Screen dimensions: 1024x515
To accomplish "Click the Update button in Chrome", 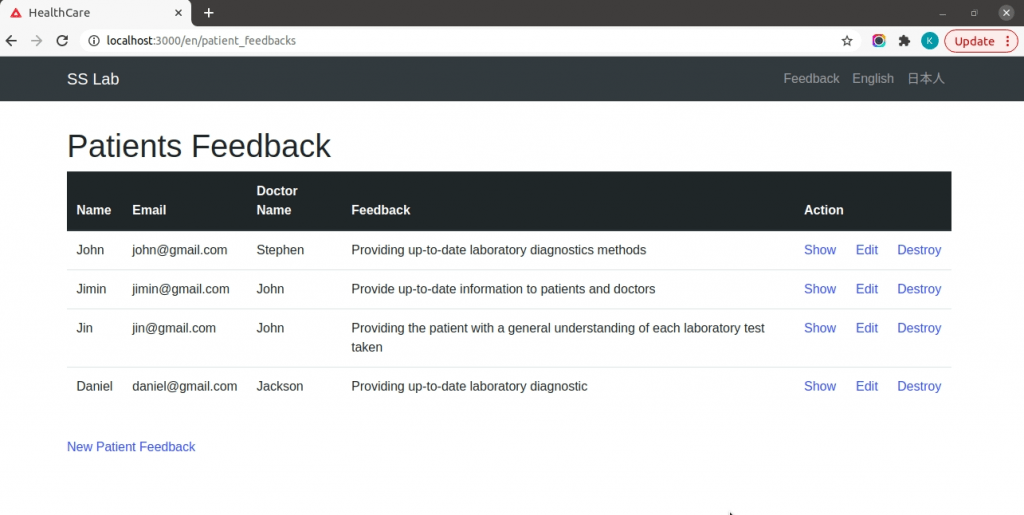I will point(981,41).
